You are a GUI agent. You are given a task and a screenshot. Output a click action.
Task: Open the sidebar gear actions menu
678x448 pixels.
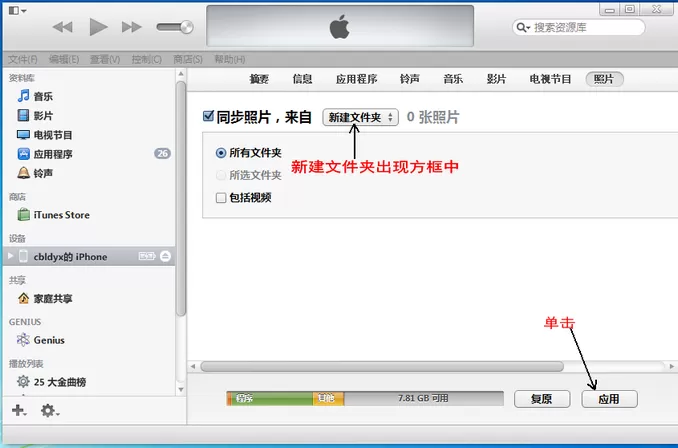[x=50, y=410]
